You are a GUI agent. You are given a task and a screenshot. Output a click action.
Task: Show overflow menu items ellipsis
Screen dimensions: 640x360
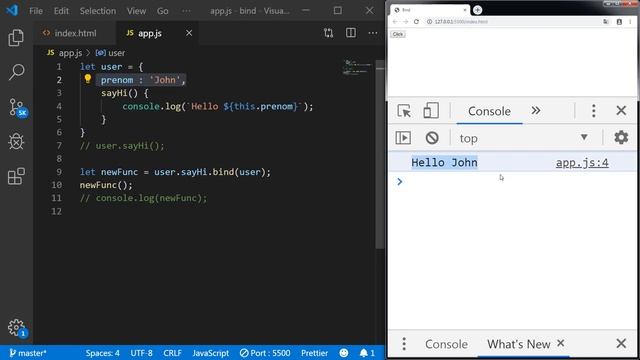click(x=186, y=11)
